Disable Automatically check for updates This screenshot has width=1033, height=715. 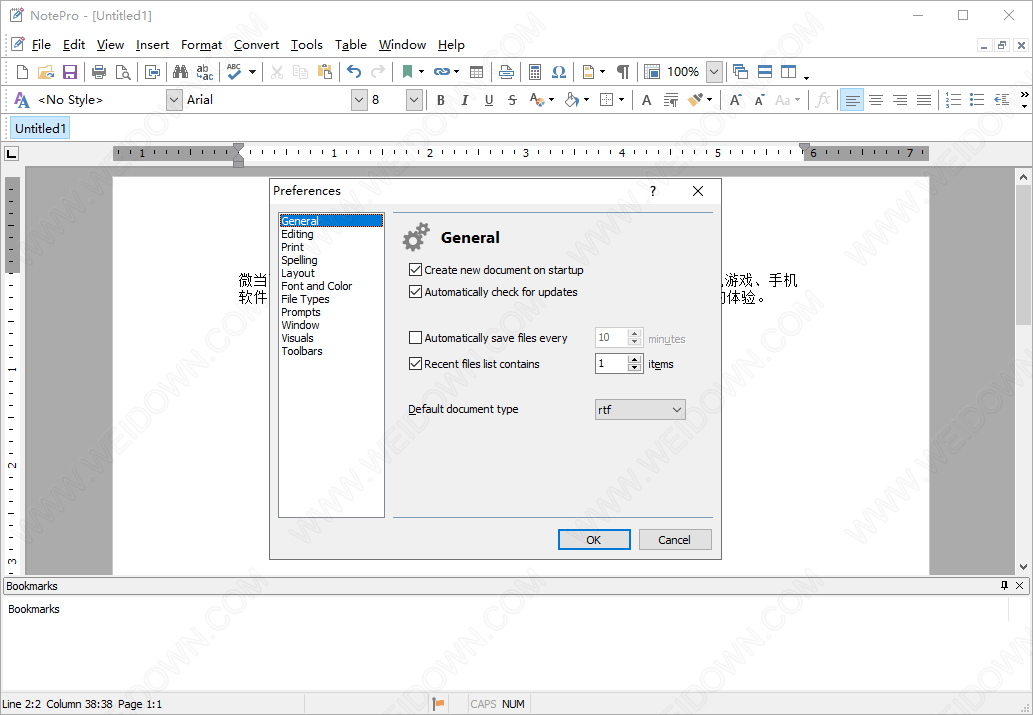tap(416, 292)
